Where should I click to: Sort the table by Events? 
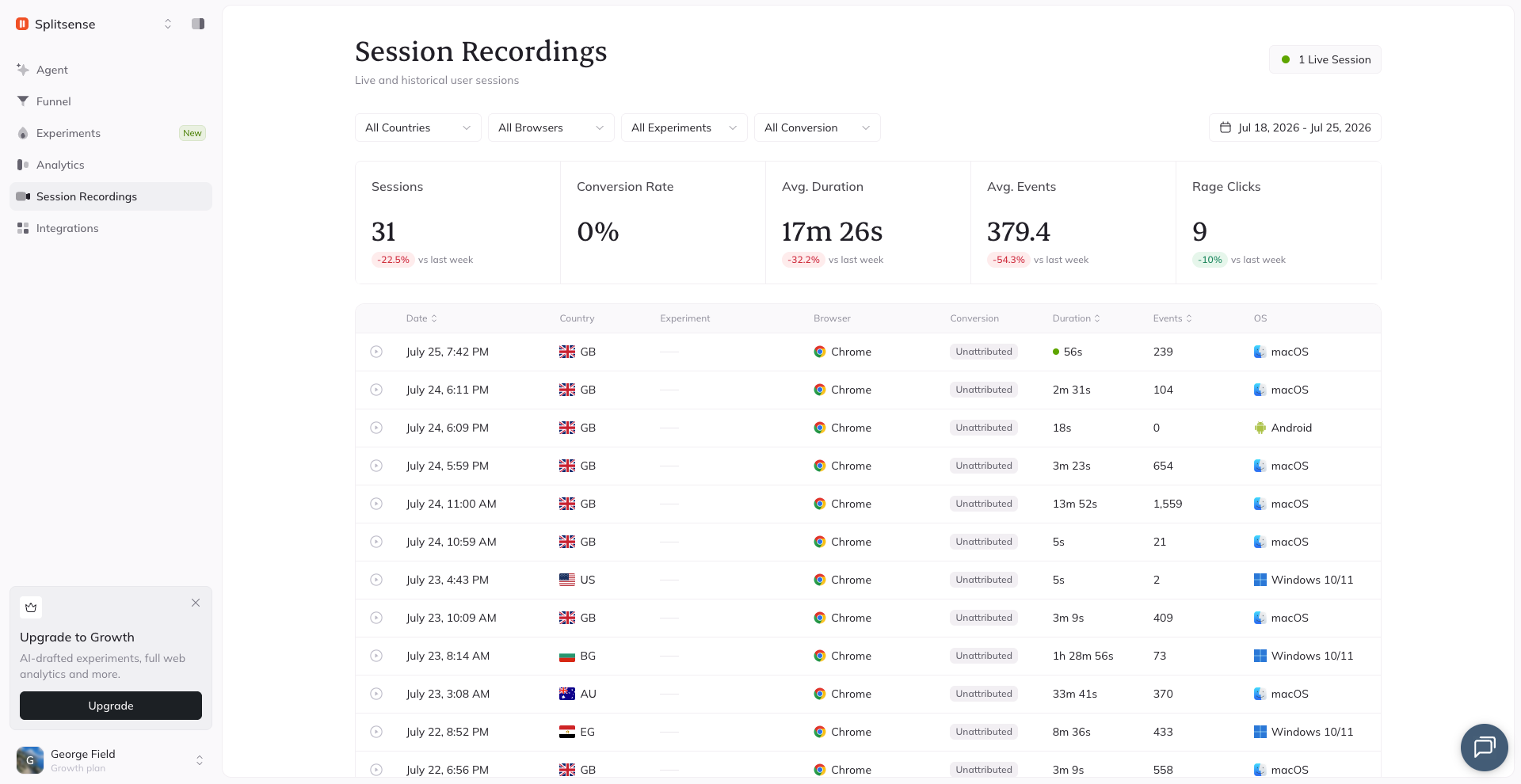tap(1172, 318)
